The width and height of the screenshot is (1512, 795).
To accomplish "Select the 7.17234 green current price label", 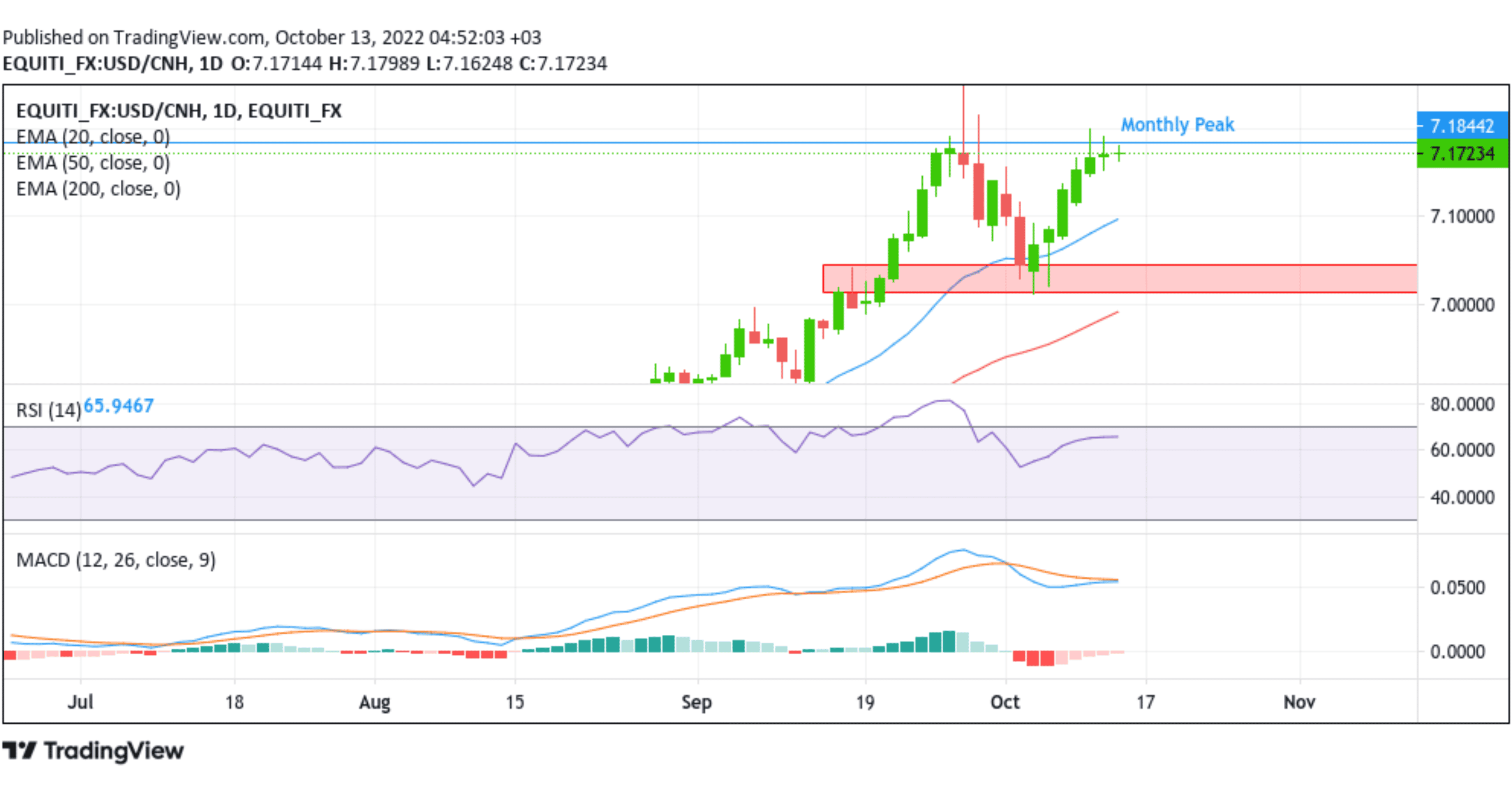I will coord(1462,154).
